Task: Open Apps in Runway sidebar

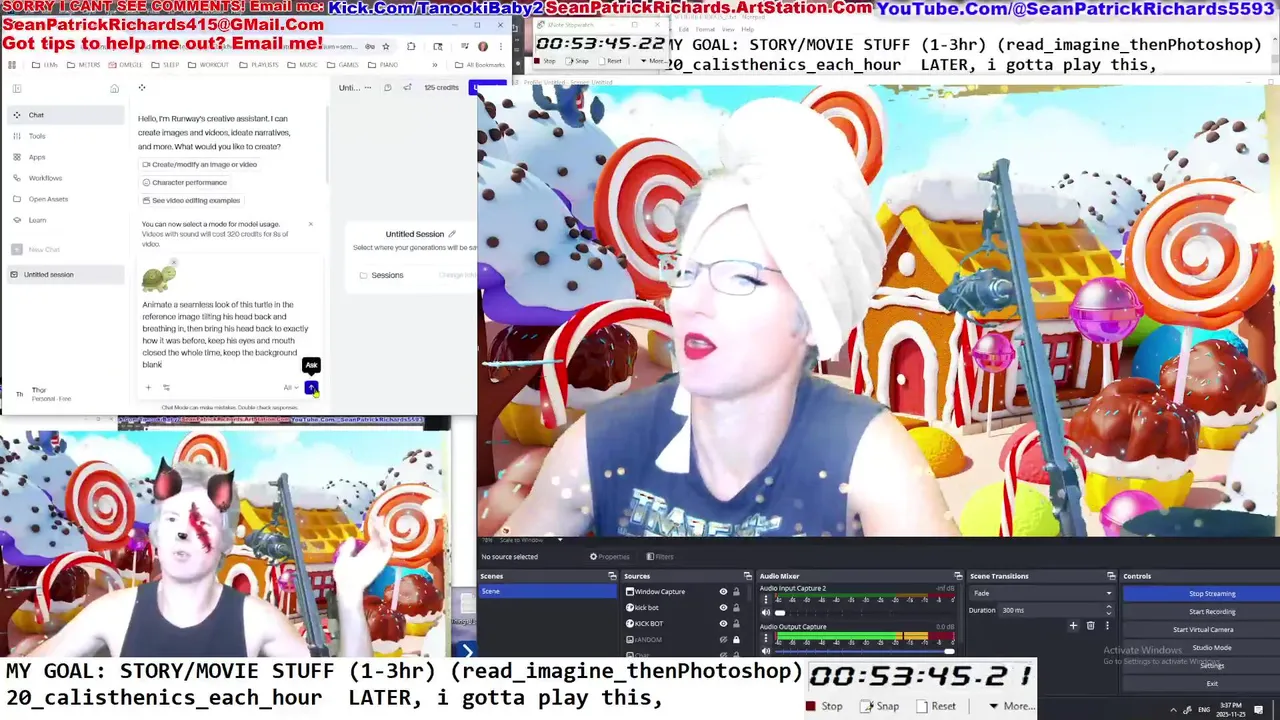Action: click(x=65, y=157)
